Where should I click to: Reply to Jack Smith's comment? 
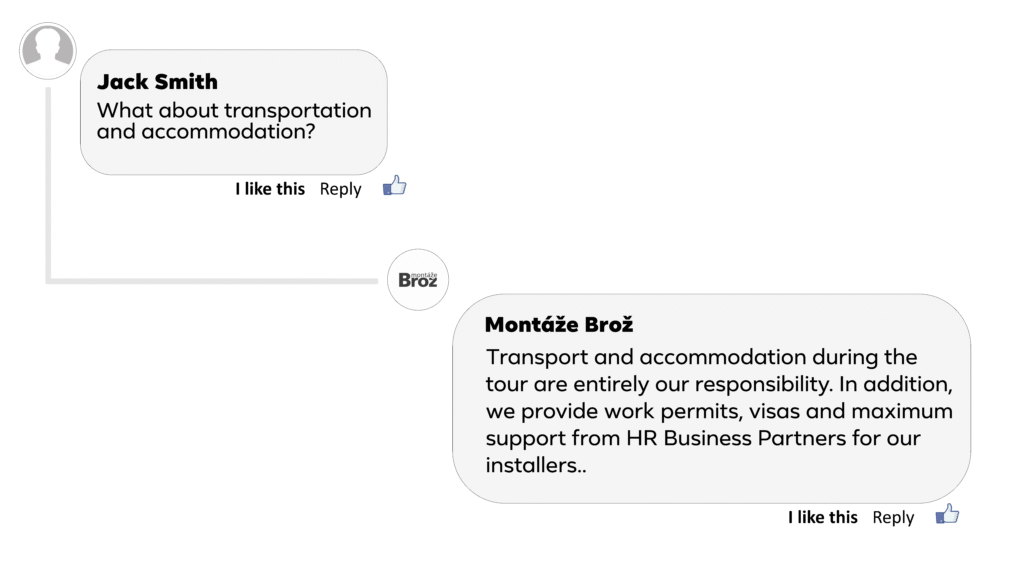340,189
